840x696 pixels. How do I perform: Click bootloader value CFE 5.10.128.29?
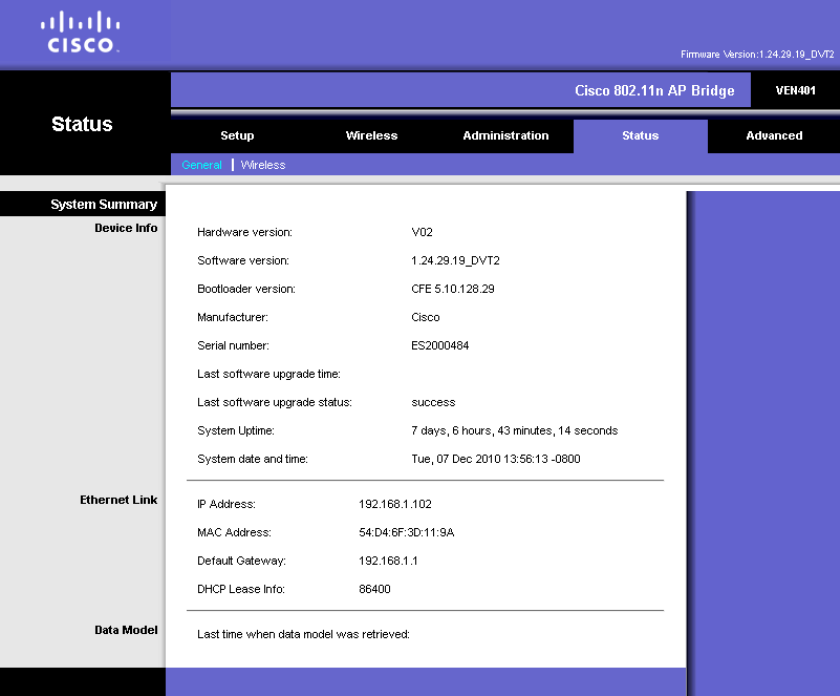click(x=453, y=289)
